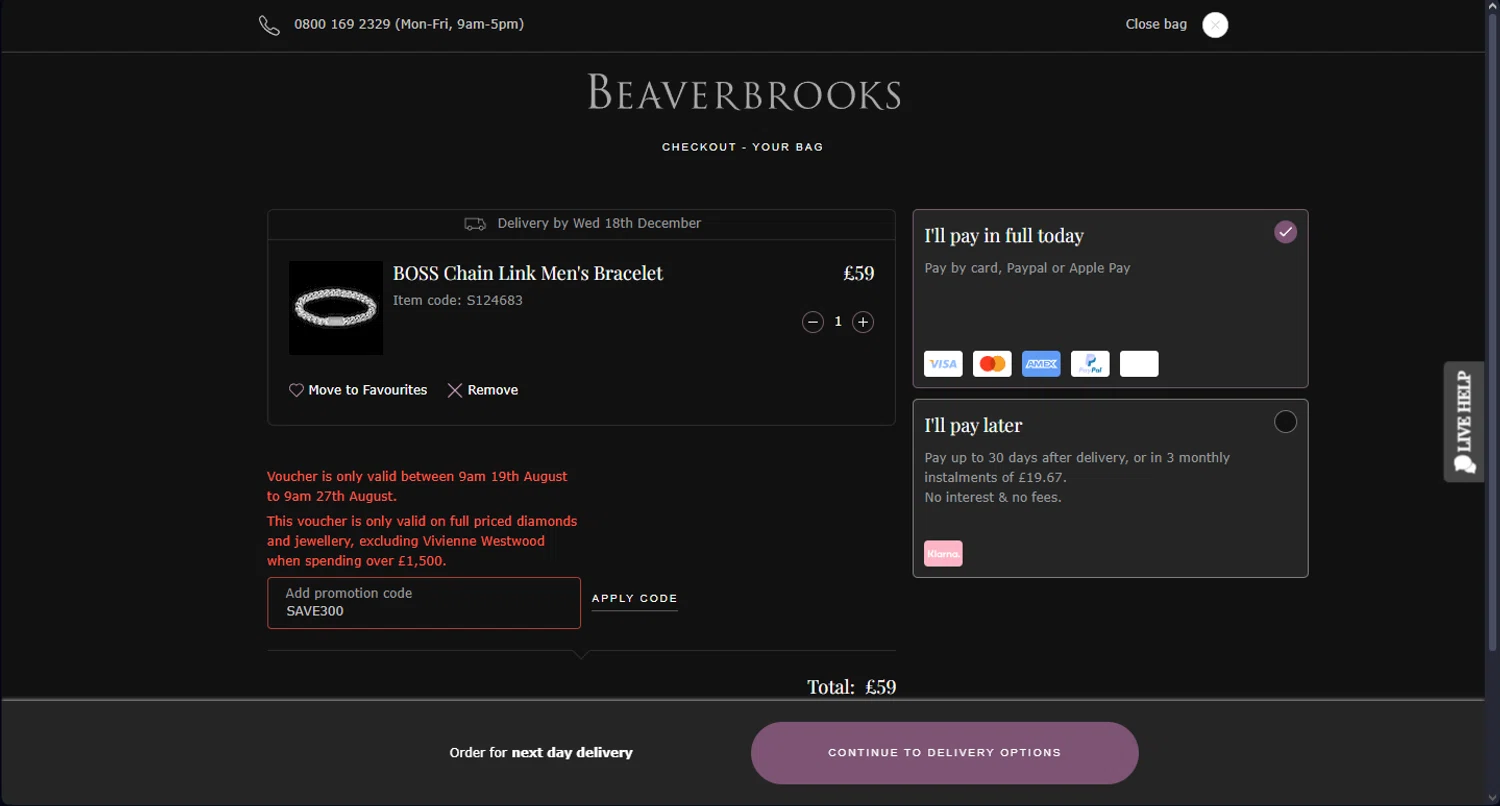Select I'll pay later radio option

click(x=1286, y=422)
